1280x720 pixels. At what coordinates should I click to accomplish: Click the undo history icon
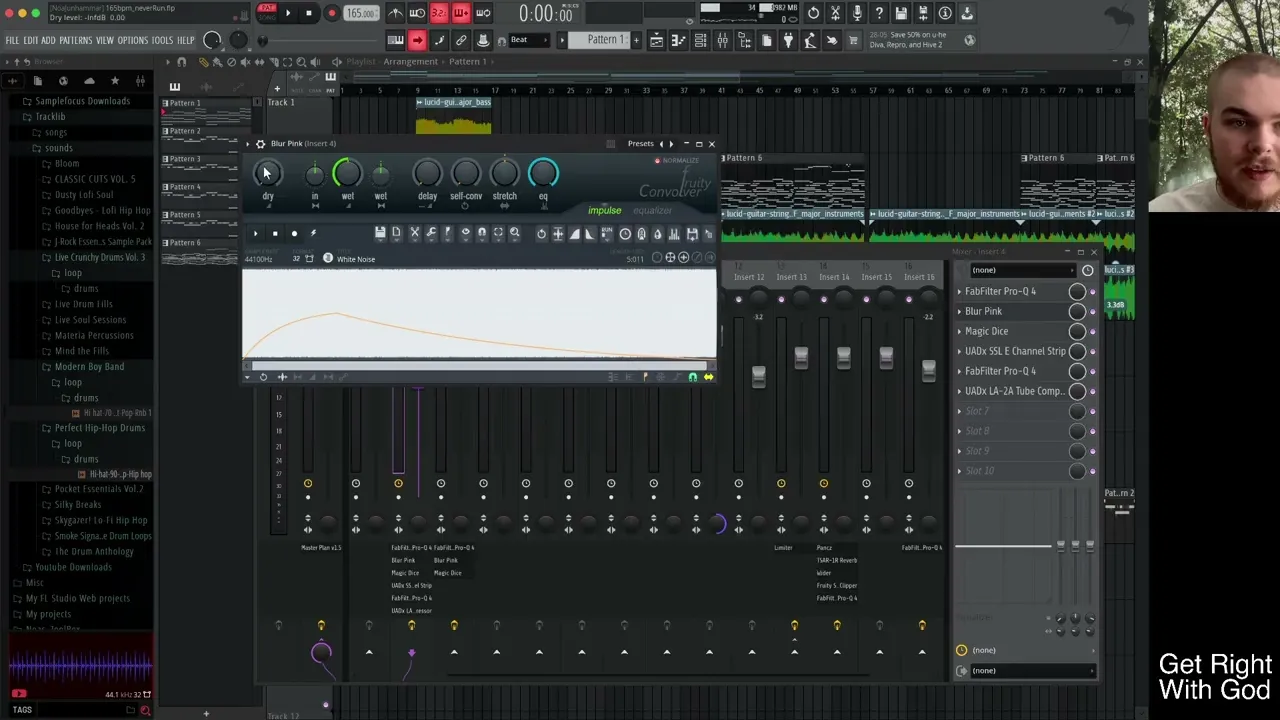pos(813,13)
